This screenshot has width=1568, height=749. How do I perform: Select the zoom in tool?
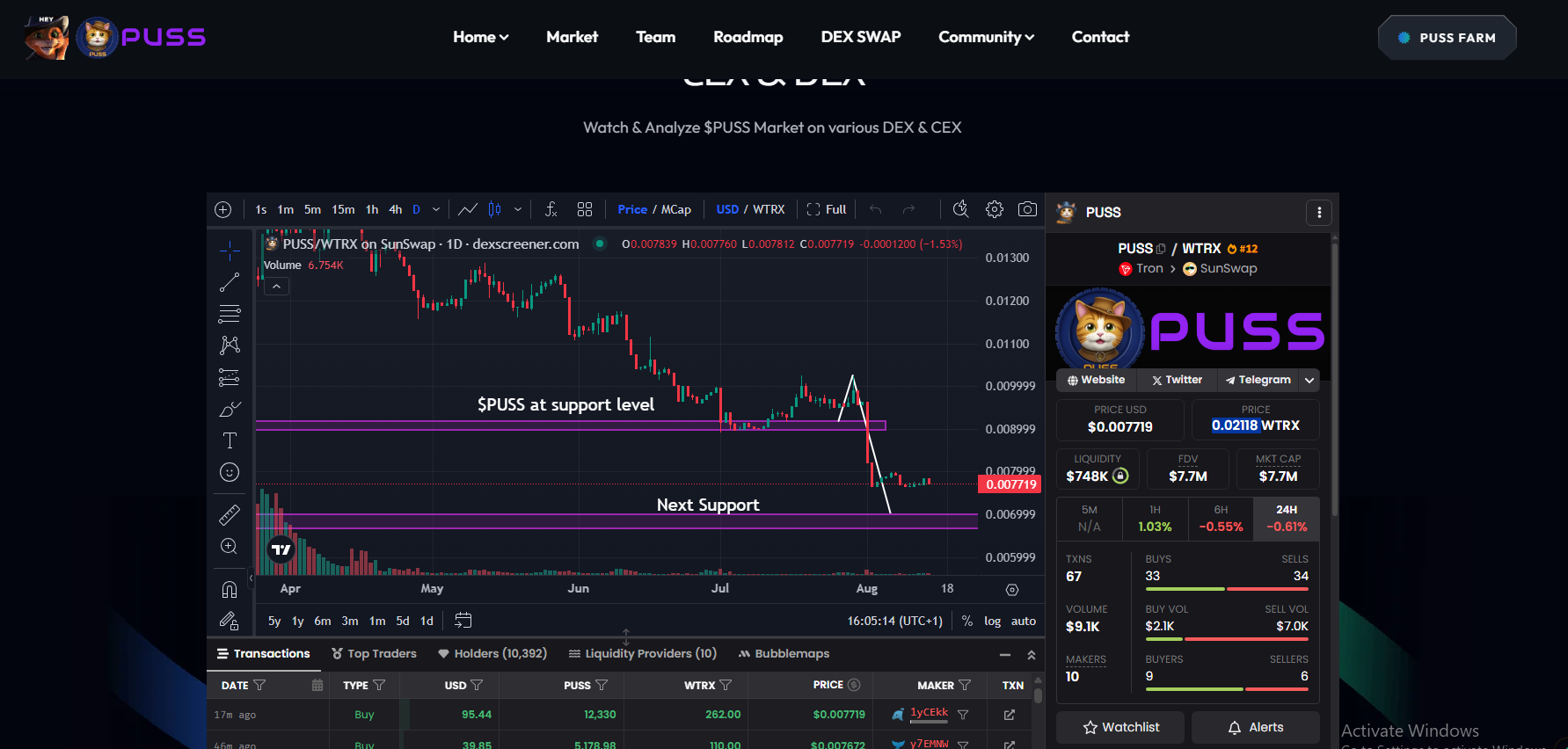(x=230, y=547)
